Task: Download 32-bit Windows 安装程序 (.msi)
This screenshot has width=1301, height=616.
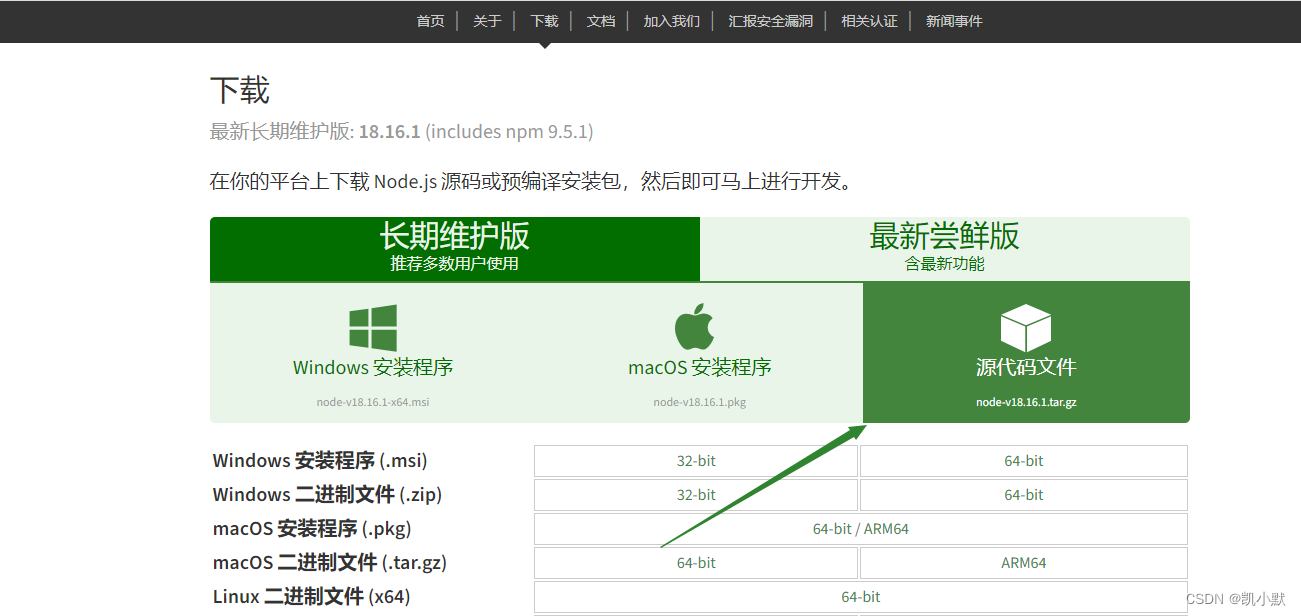Action: point(696,461)
